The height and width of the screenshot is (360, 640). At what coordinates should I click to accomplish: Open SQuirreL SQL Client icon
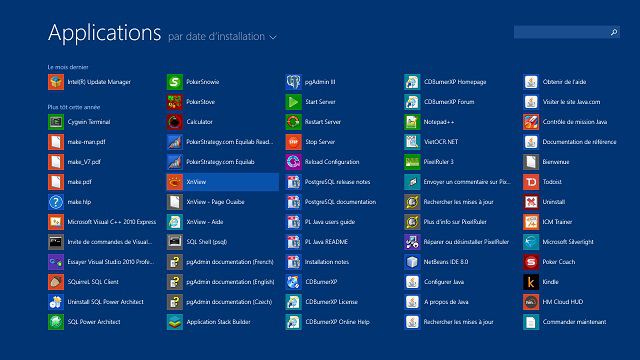(56, 282)
